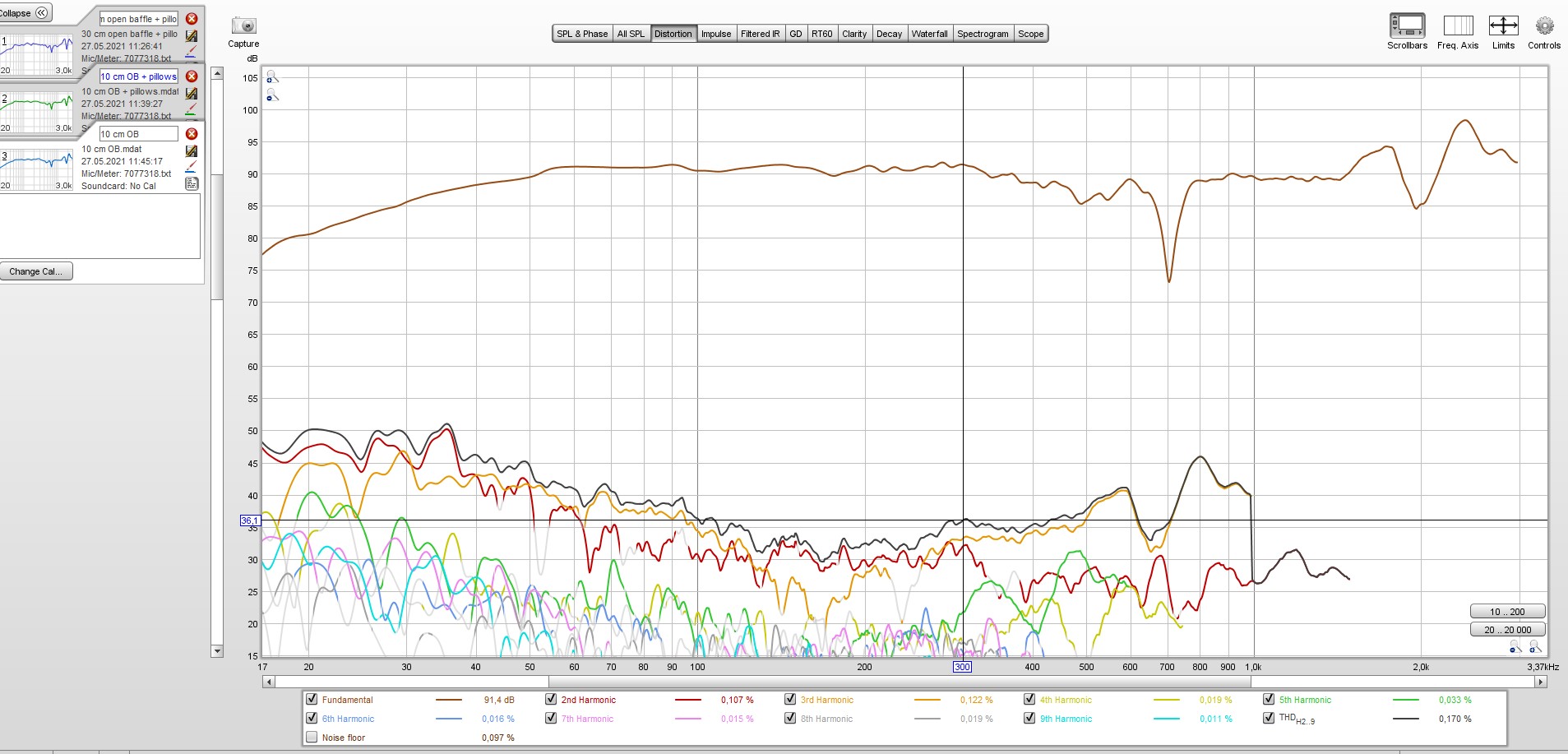This screenshot has width=1568, height=754.
Task: Zoom in on the frequency axis
Action: pos(1534,648)
